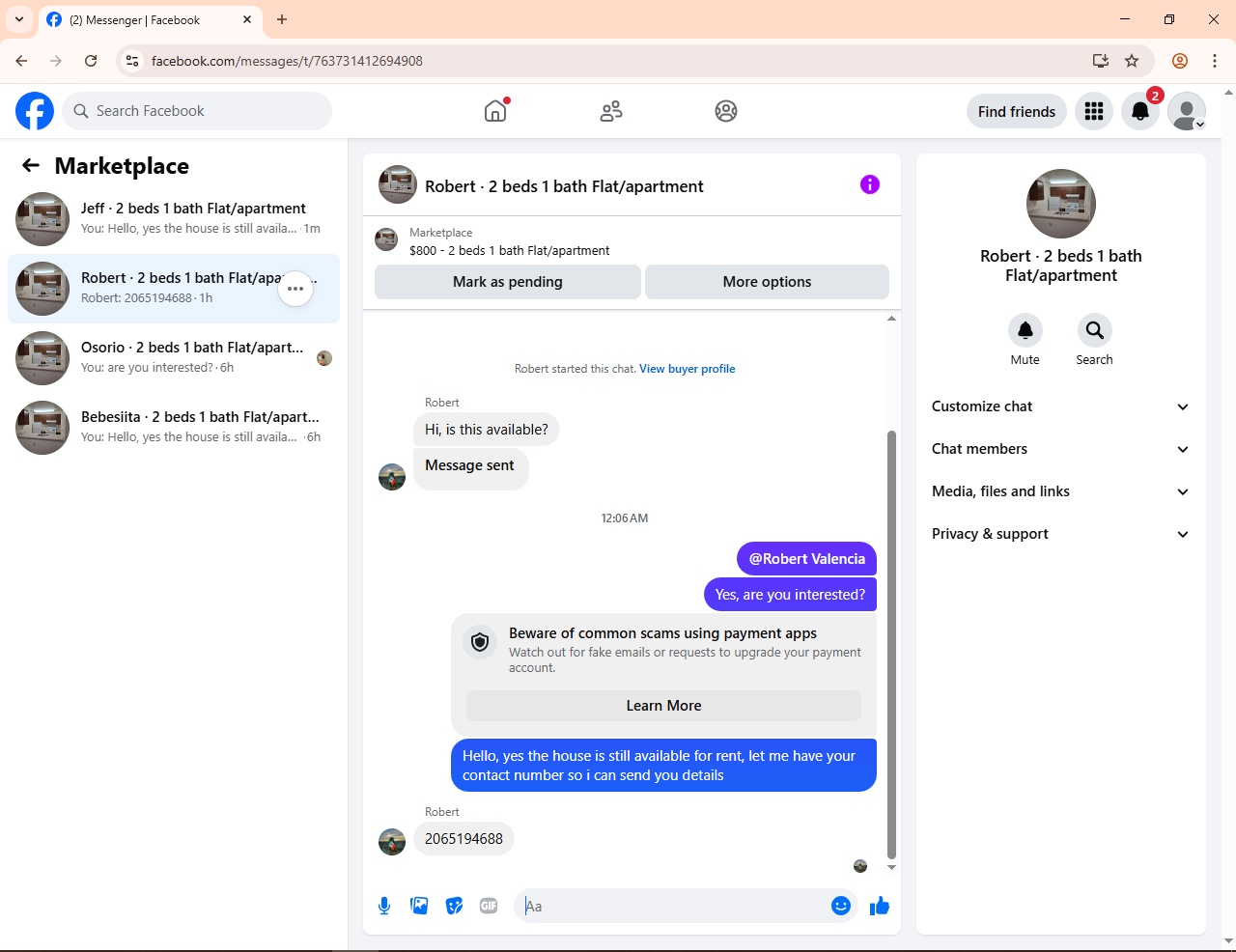
Task: Open View buyer profile link
Action: click(x=688, y=369)
